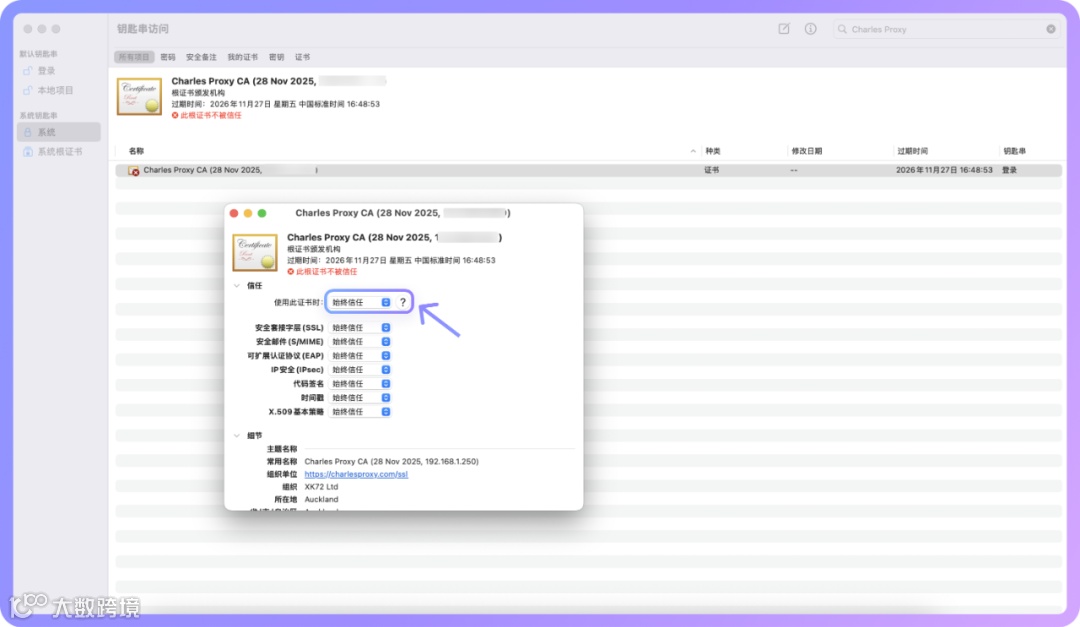Switch to the 密钥 tab

[276, 57]
